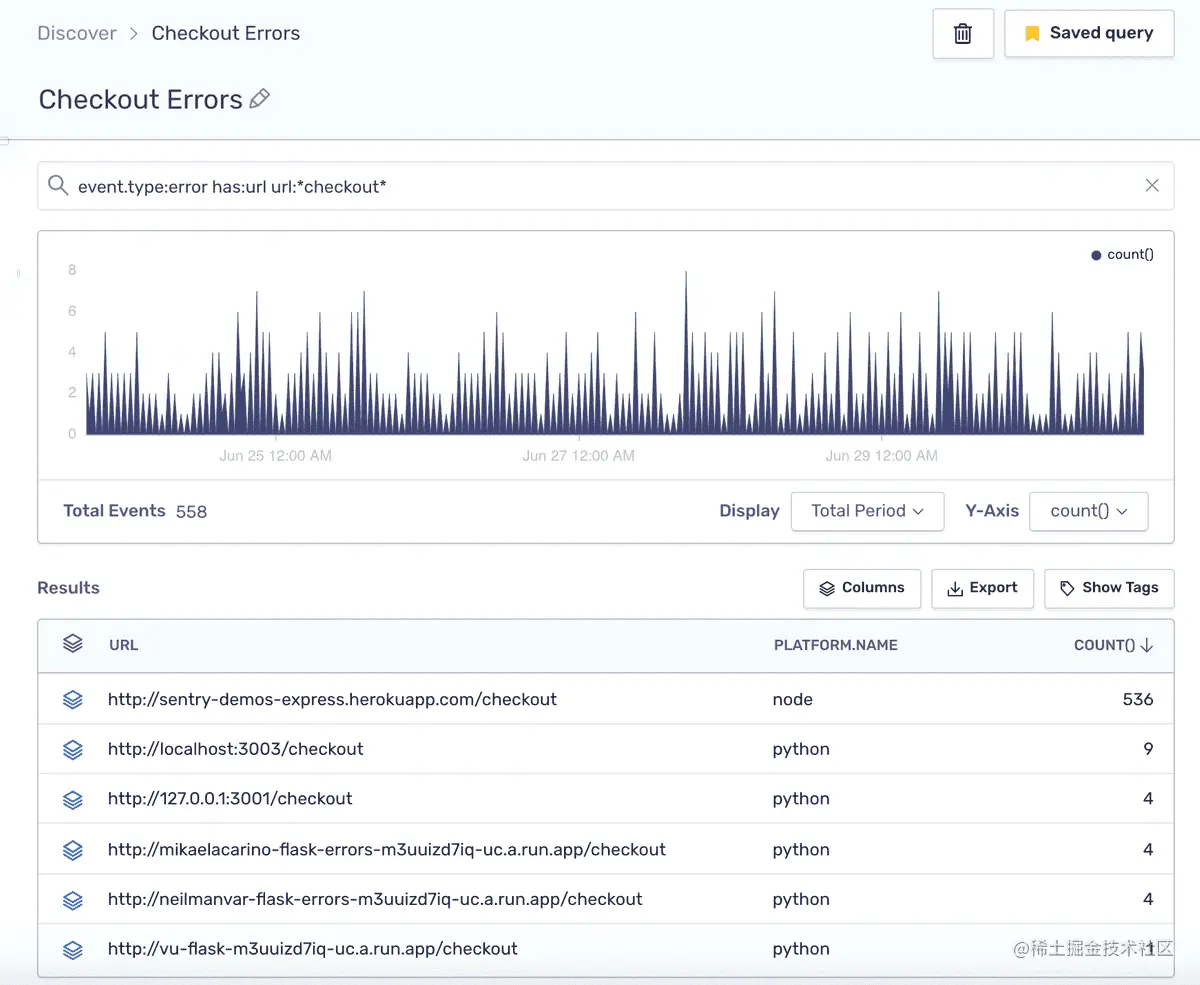
Task: Click the pencil edit title icon
Action: (259, 99)
